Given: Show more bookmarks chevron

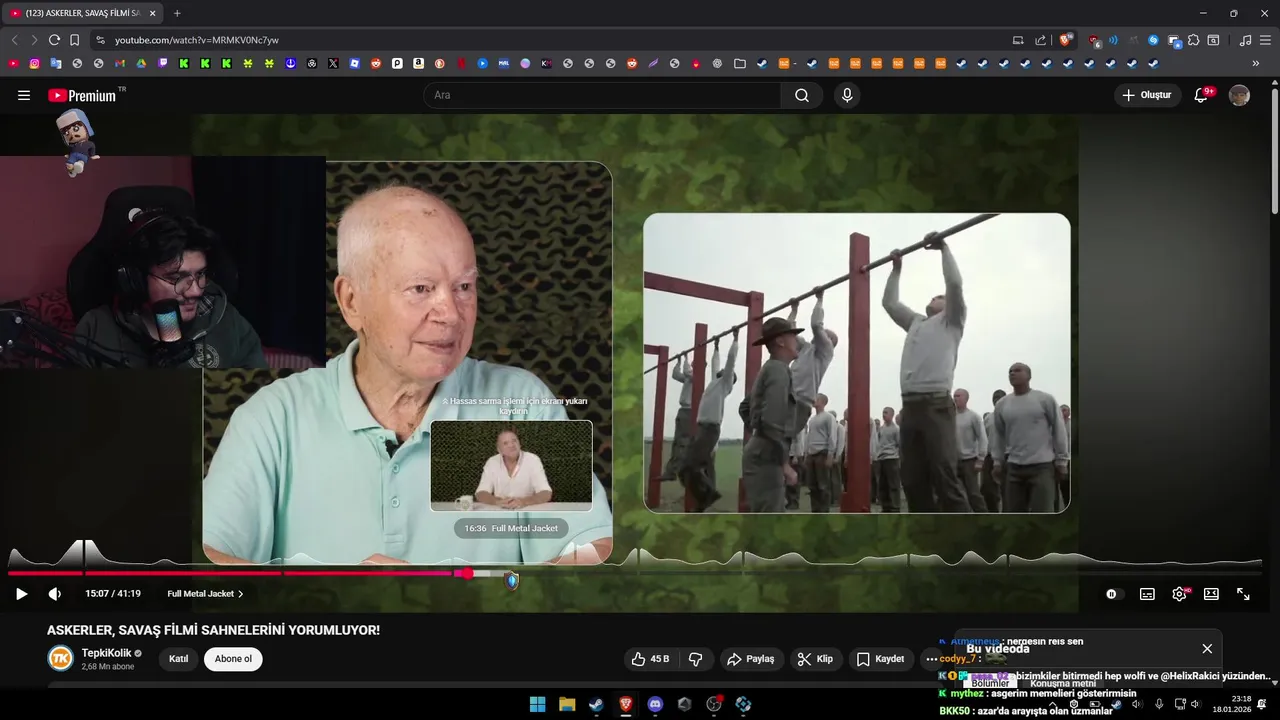Looking at the screenshot, I should click(x=1256, y=63).
